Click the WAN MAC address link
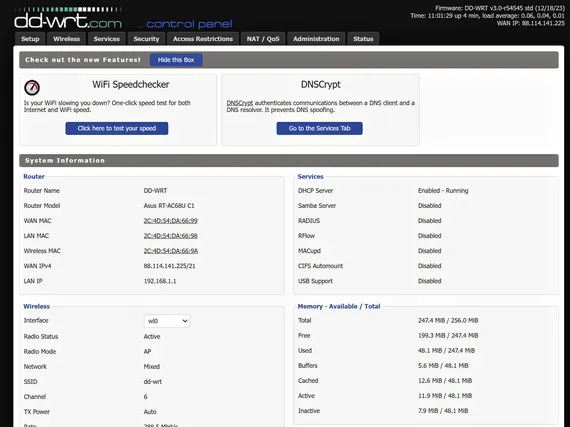 click(170, 221)
